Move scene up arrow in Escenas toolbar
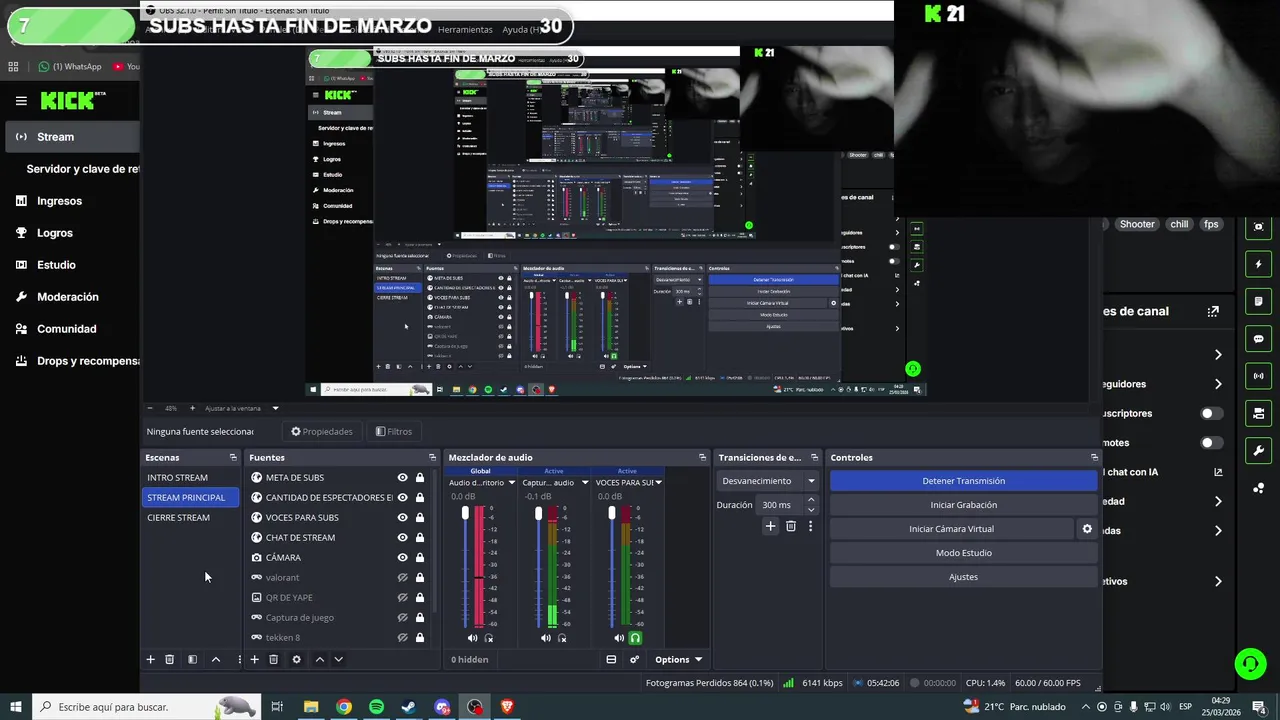1280x720 pixels. (215, 659)
